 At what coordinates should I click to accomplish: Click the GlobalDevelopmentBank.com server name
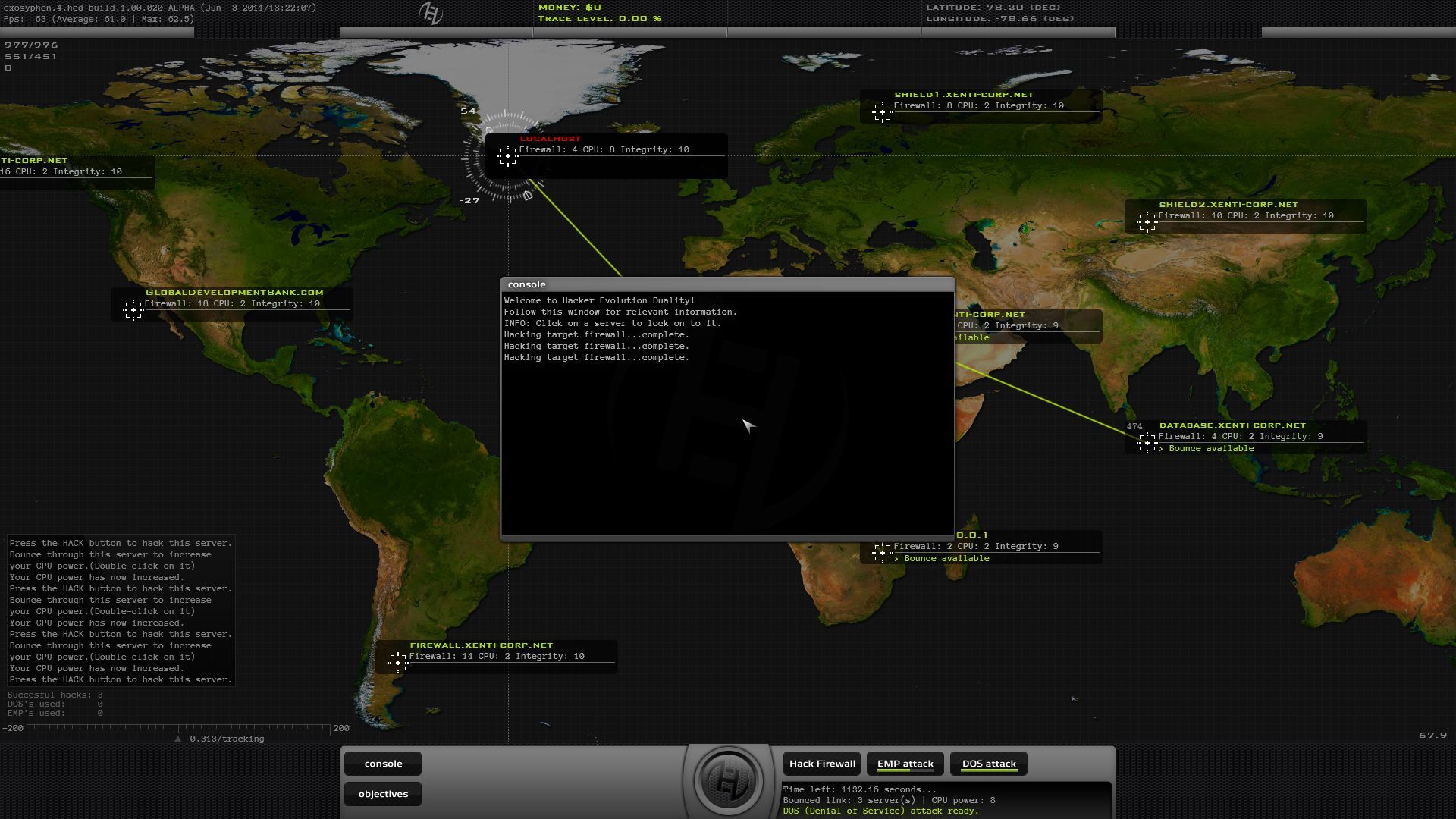tap(234, 293)
